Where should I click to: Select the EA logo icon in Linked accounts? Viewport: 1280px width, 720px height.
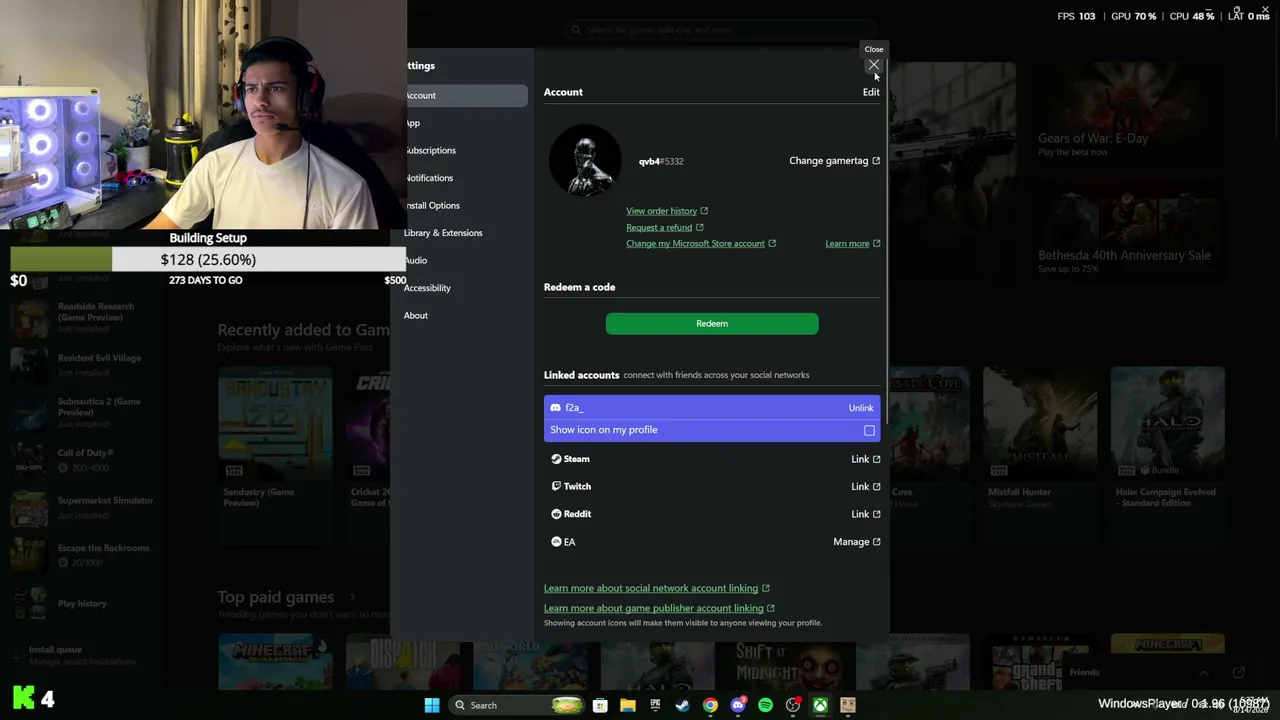(x=556, y=542)
